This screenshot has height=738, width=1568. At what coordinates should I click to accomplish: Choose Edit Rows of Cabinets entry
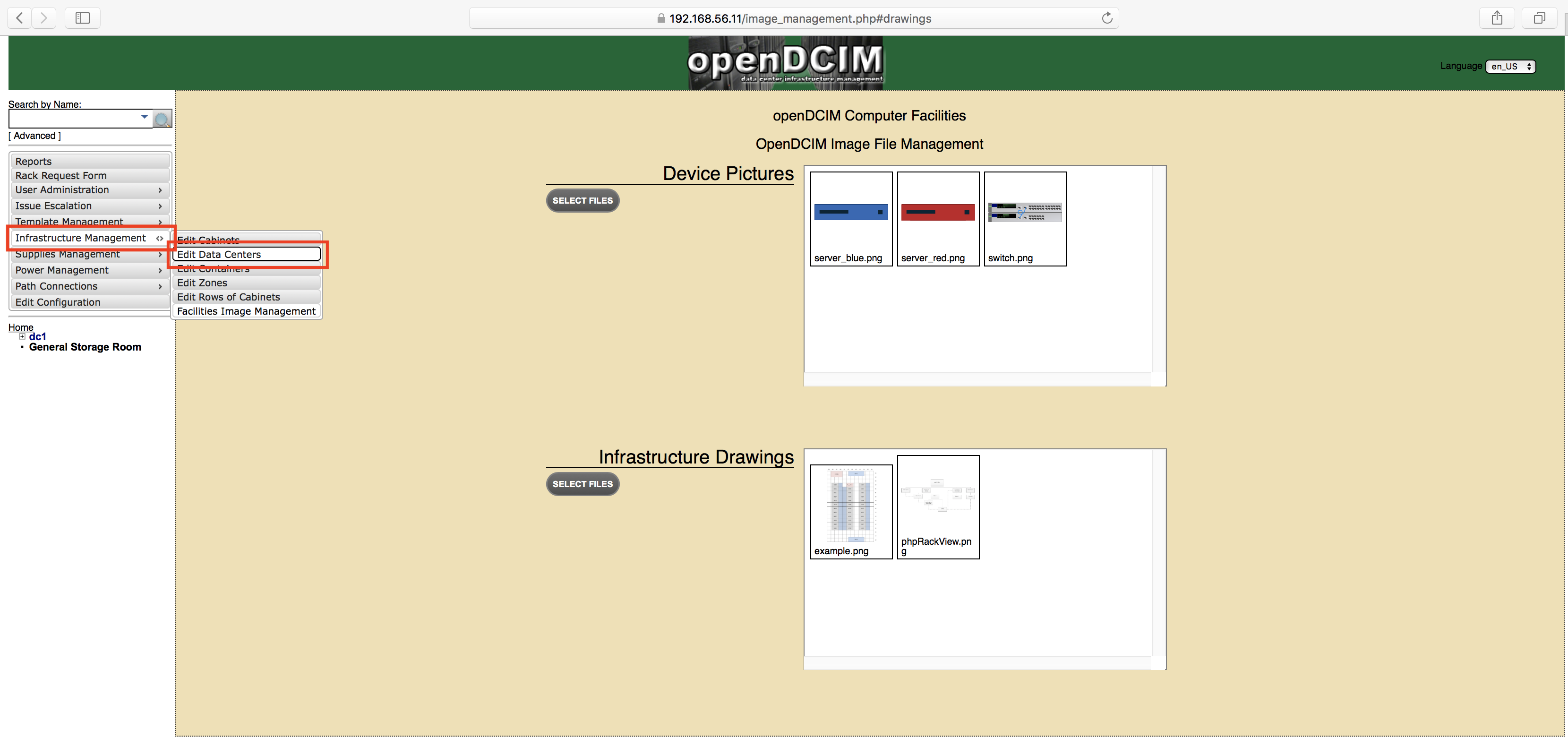point(247,297)
